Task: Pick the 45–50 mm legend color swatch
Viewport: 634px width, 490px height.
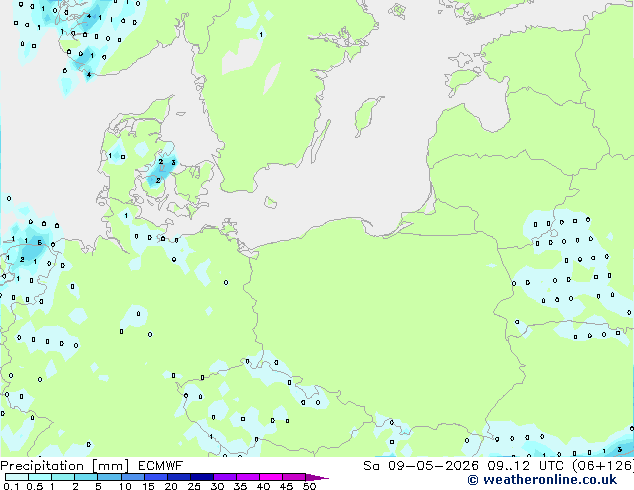Action: (x=294, y=477)
